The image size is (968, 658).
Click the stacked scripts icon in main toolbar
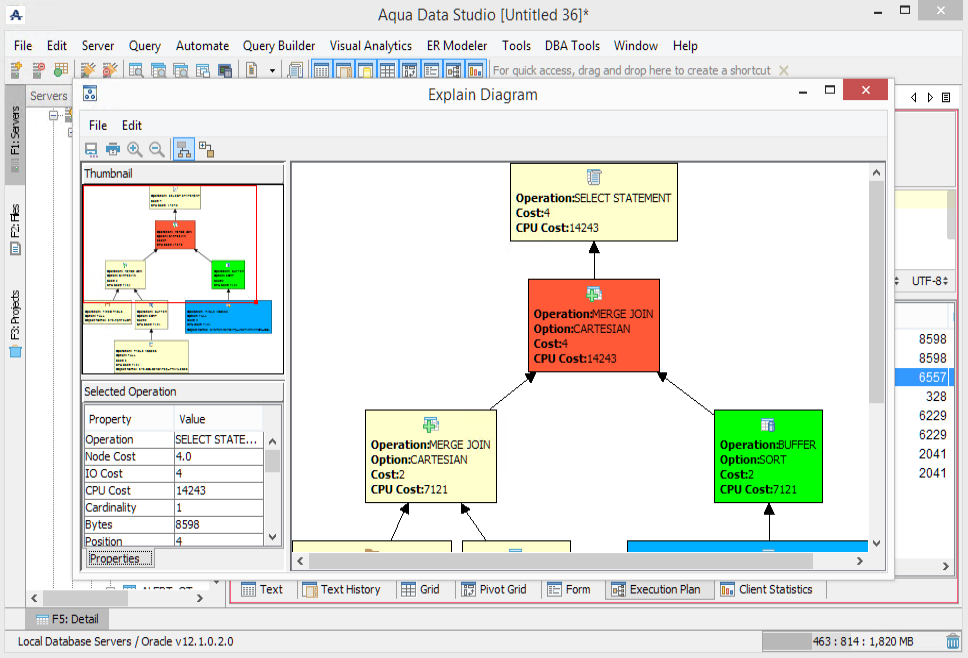[296, 70]
